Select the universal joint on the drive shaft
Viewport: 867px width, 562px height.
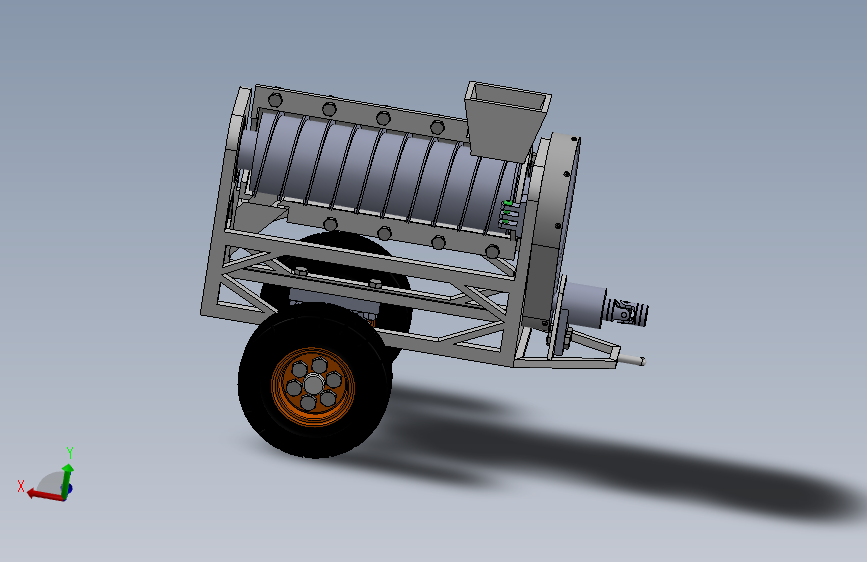coord(626,313)
